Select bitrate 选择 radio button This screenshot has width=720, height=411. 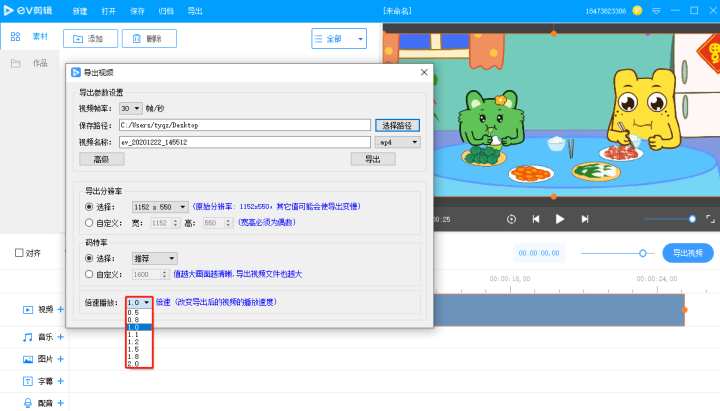point(89,258)
